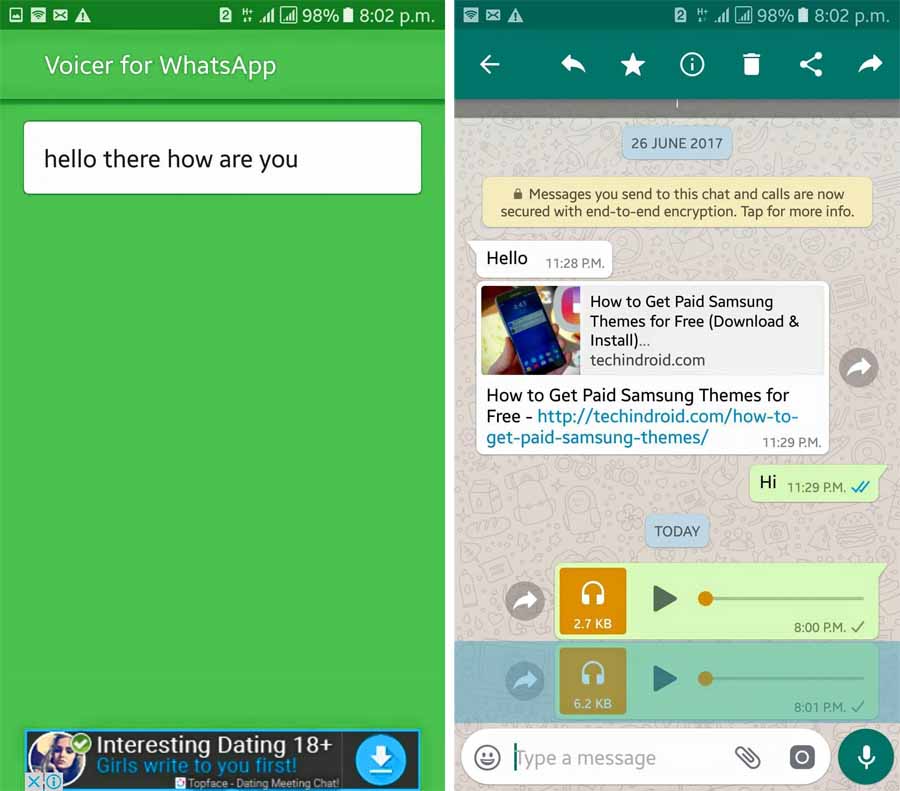
Task: Tap the SIM 2 indicator in WhatsApp status bar
Action: (x=680, y=15)
